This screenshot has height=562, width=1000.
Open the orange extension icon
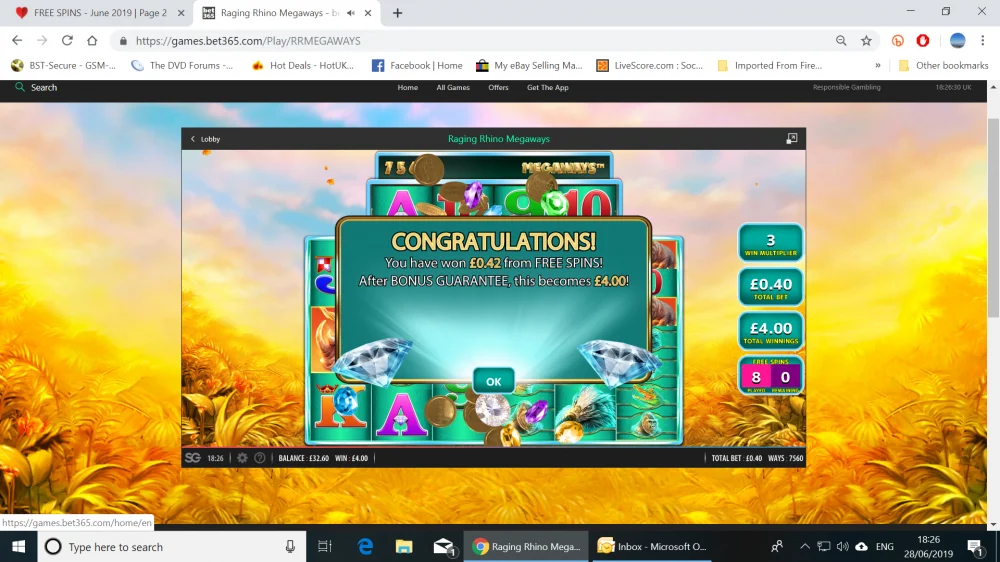click(898, 41)
